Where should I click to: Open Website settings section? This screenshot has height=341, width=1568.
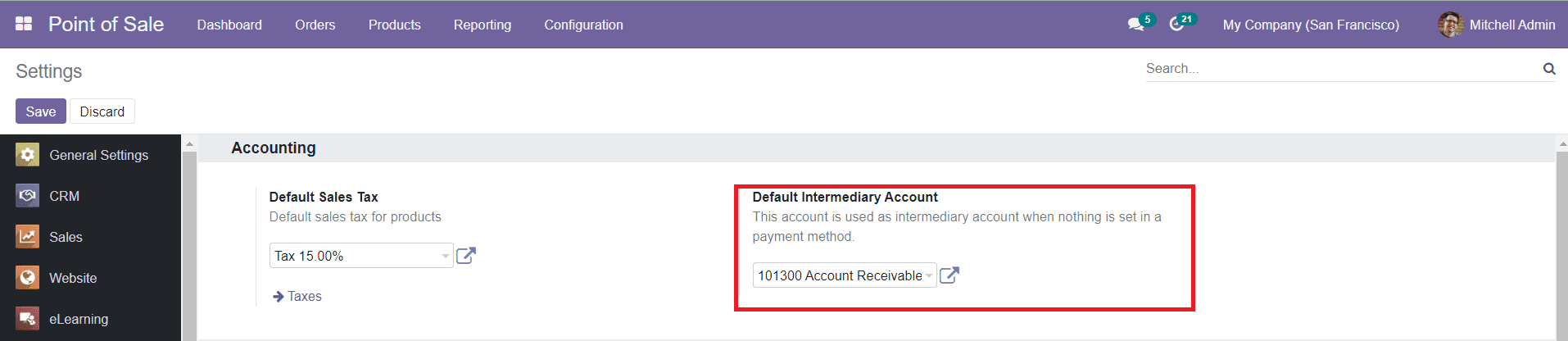click(72, 278)
